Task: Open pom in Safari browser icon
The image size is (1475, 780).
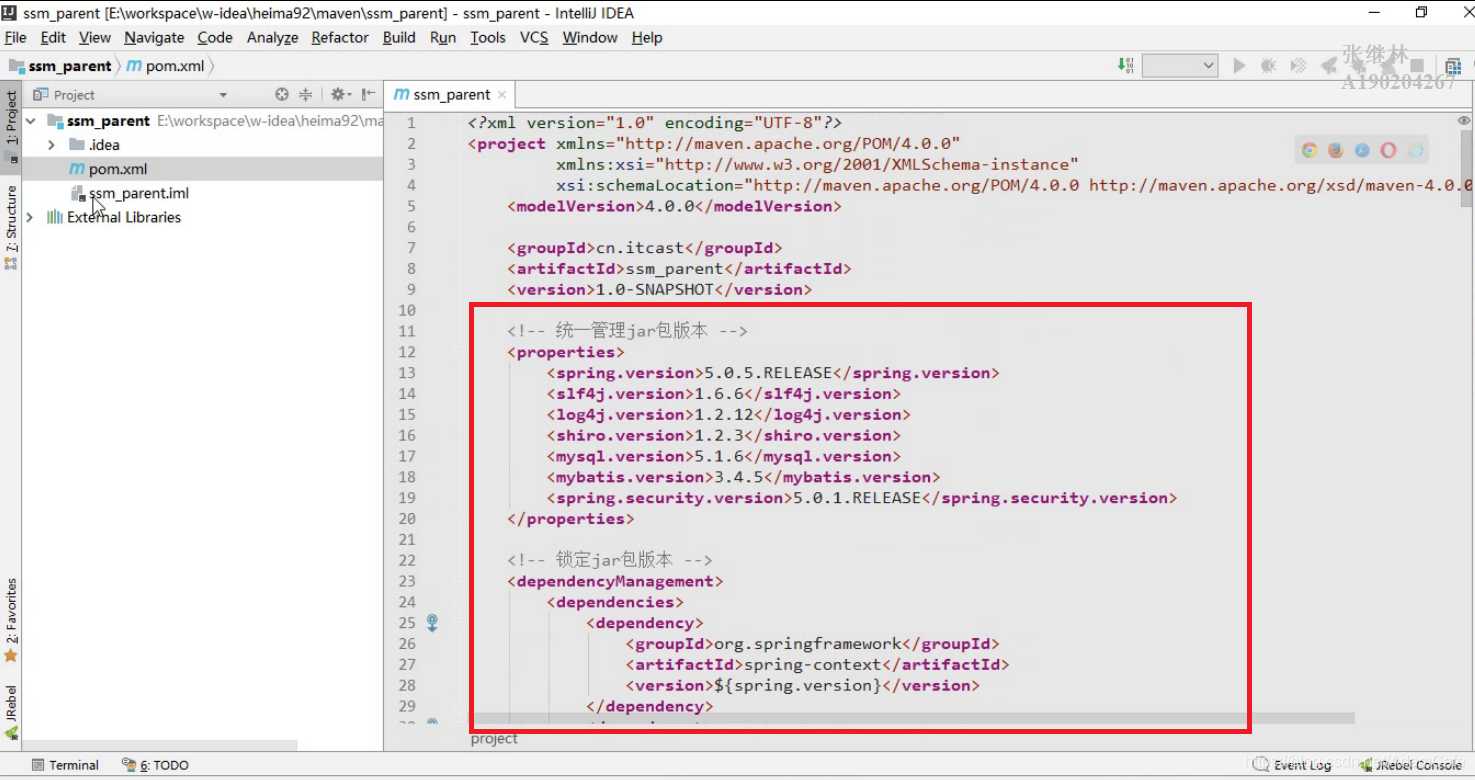Action: 1362,151
